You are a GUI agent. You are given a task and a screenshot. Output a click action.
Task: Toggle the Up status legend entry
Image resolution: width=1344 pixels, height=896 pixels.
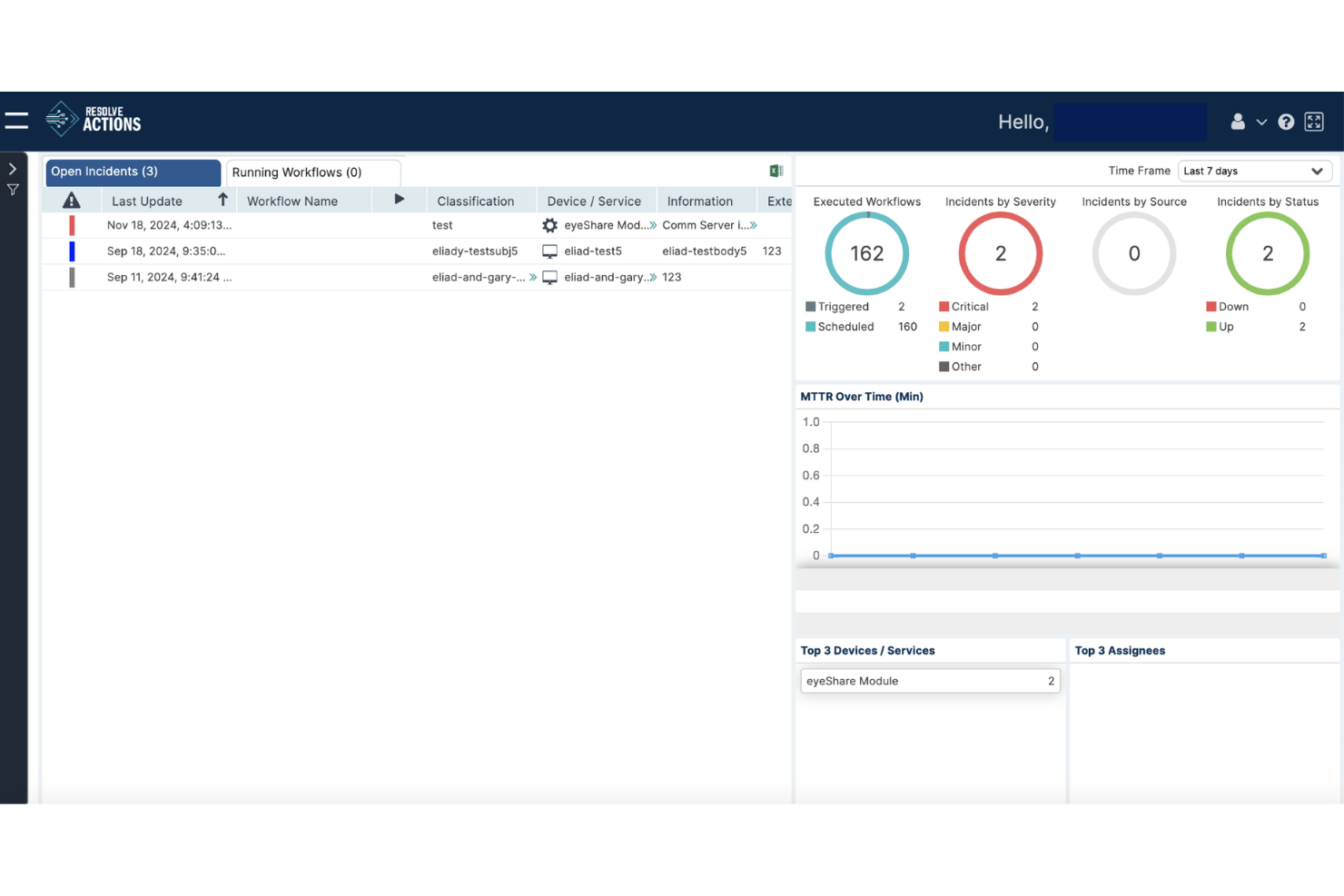pos(1220,327)
